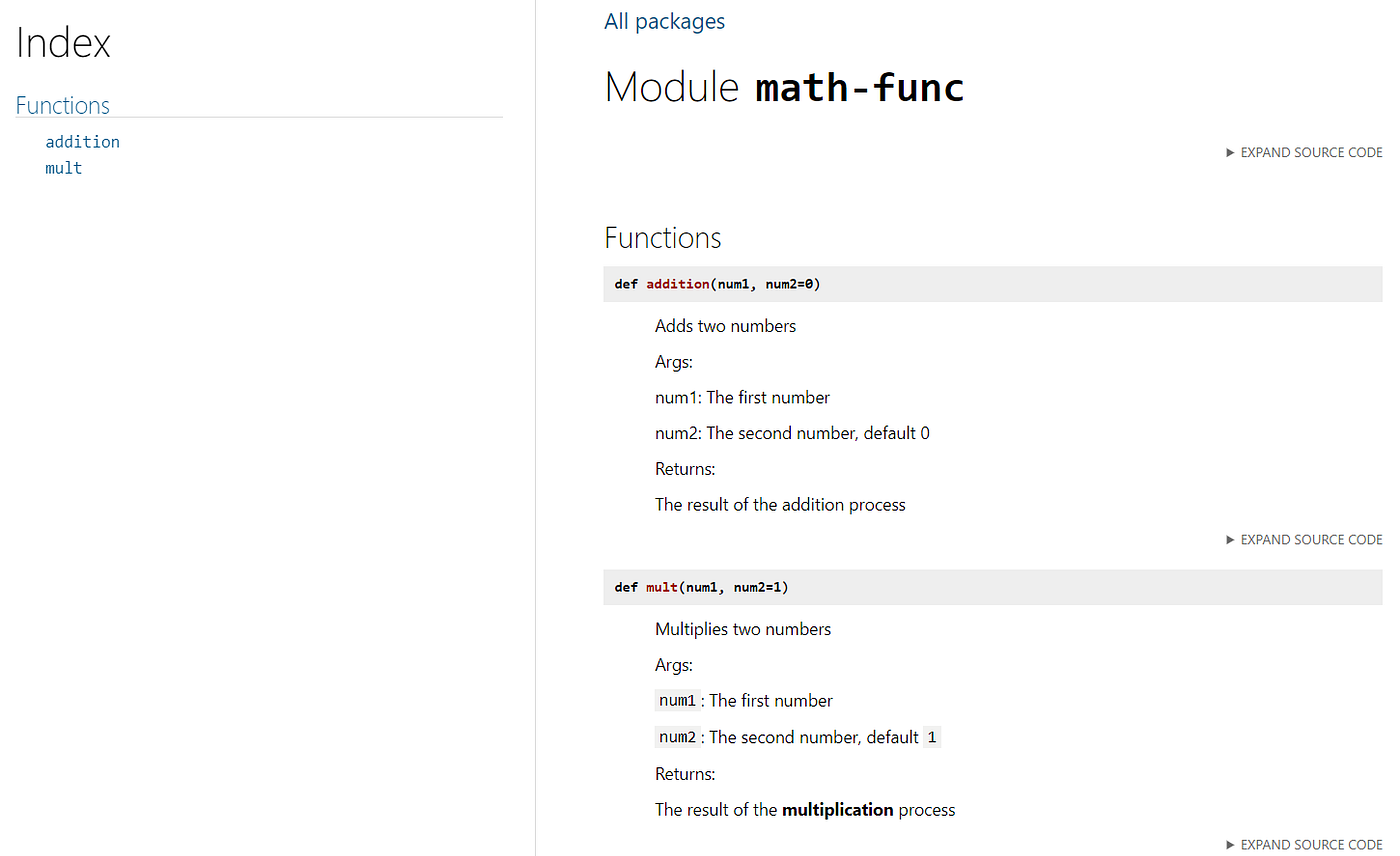The image size is (1400, 856).
Task: Open the All packages link
Action: tap(664, 21)
